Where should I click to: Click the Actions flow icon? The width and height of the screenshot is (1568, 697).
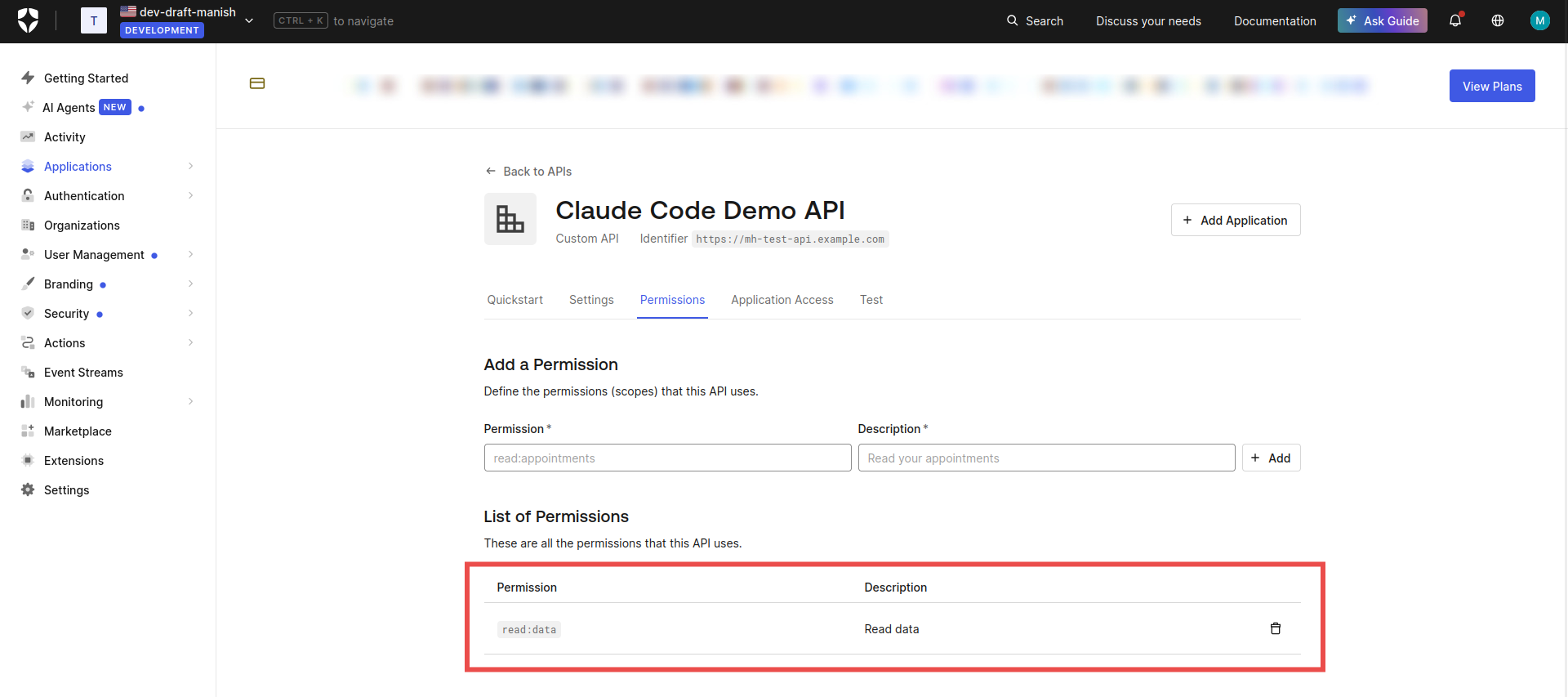pos(28,342)
